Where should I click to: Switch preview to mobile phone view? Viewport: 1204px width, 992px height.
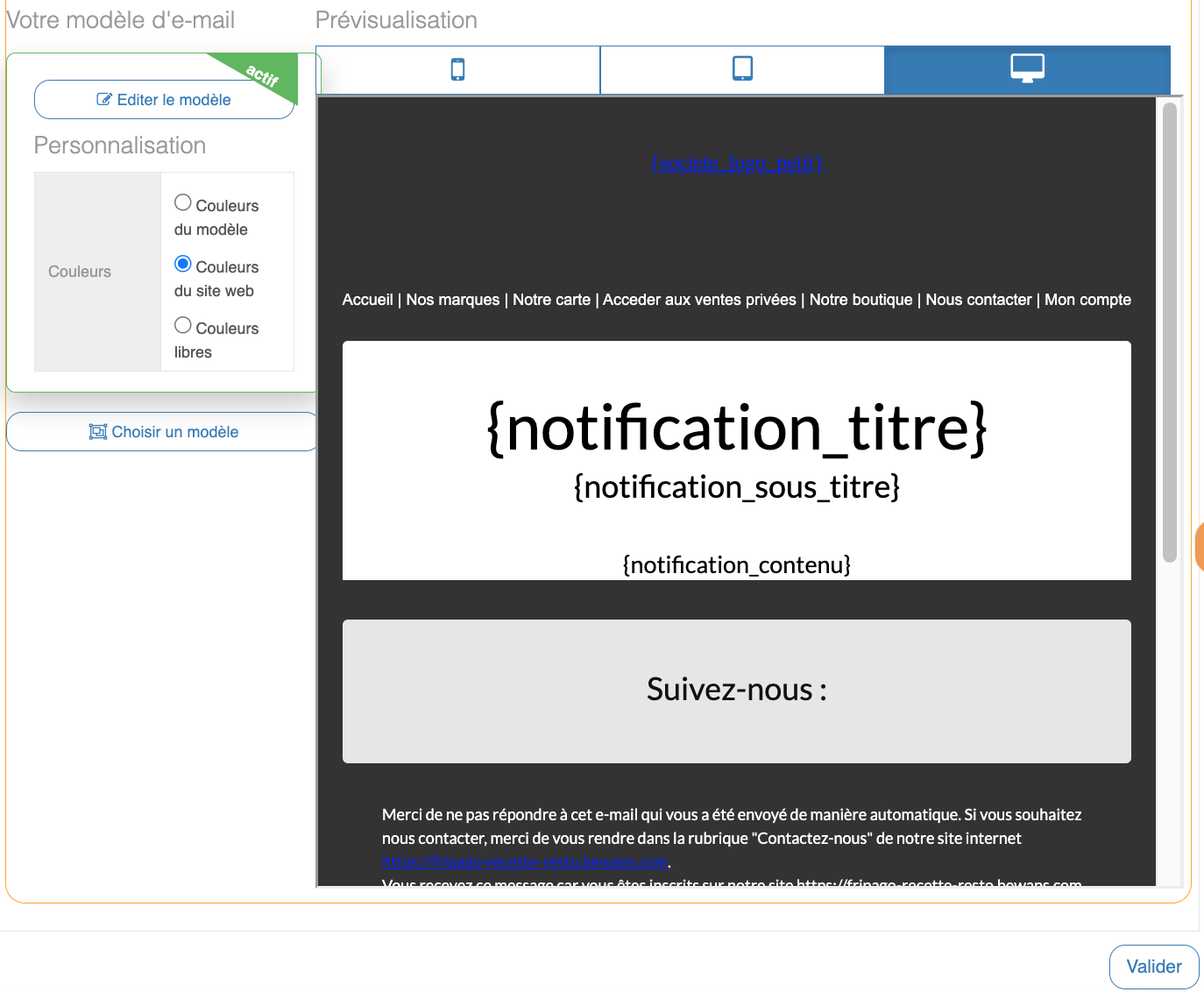tap(457, 69)
